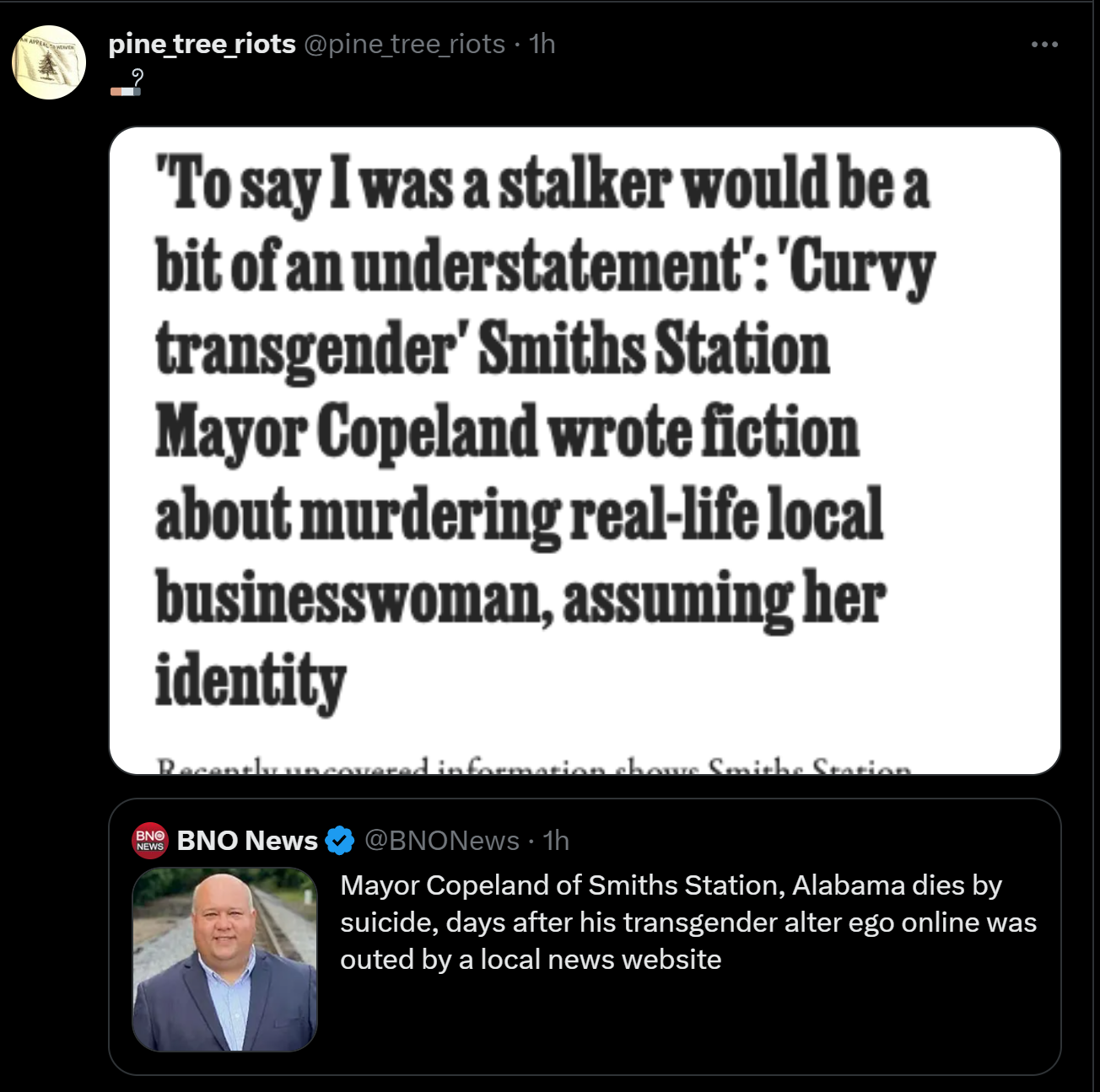Image resolution: width=1100 pixels, height=1092 pixels.
Task: Click the pine_tree_riots profile avatar
Action: click(x=49, y=62)
